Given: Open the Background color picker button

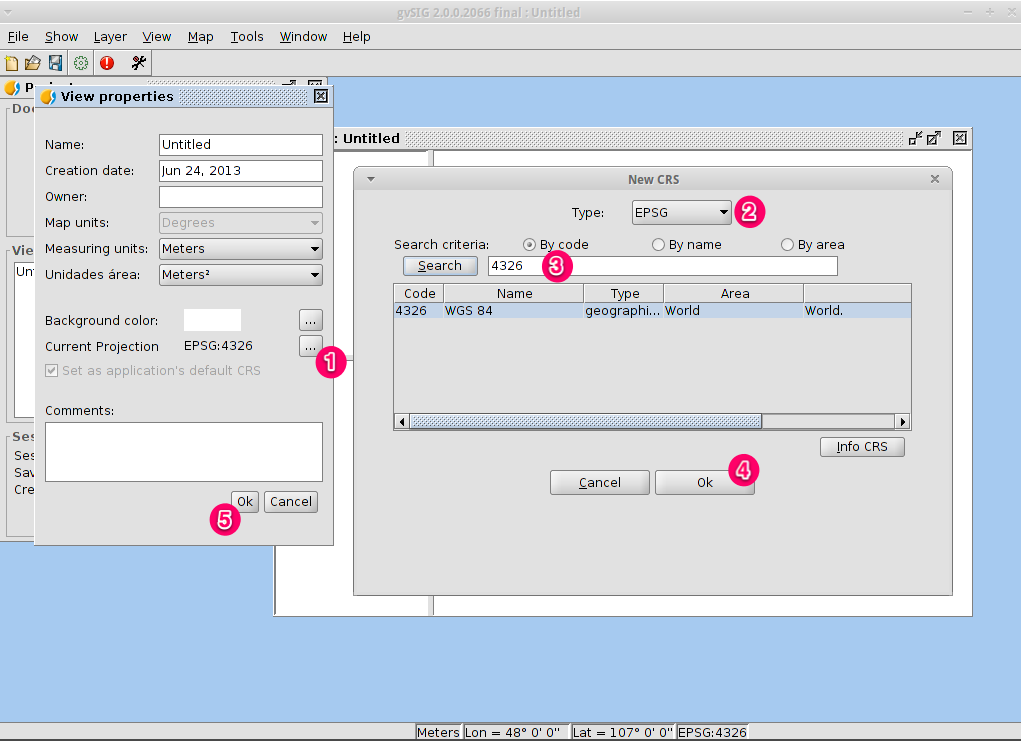Looking at the screenshot, I should [311, 320].
